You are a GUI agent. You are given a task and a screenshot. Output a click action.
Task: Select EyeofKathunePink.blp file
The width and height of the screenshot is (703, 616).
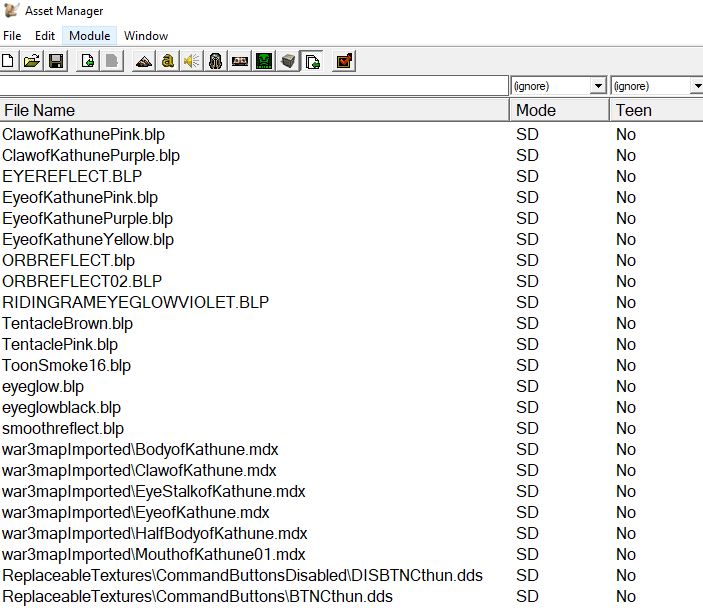(x=80, y=198)
